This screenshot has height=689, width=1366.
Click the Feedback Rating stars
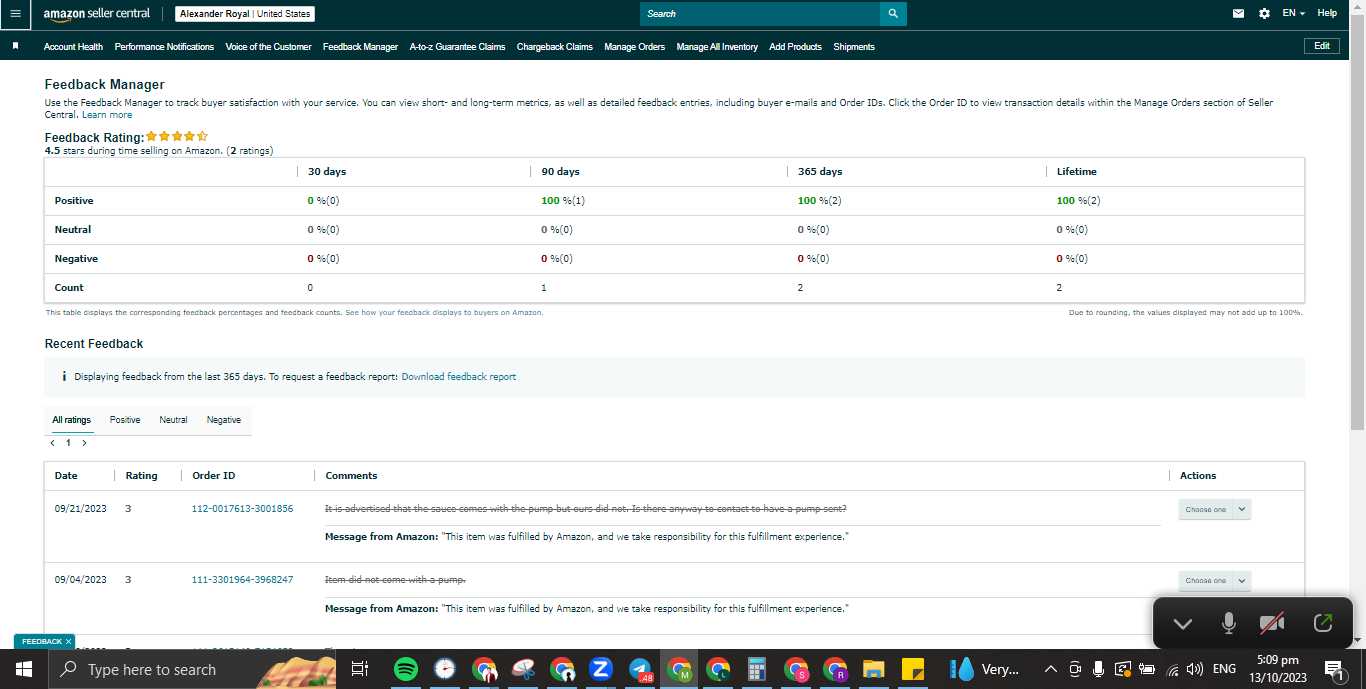coord(177,136)
